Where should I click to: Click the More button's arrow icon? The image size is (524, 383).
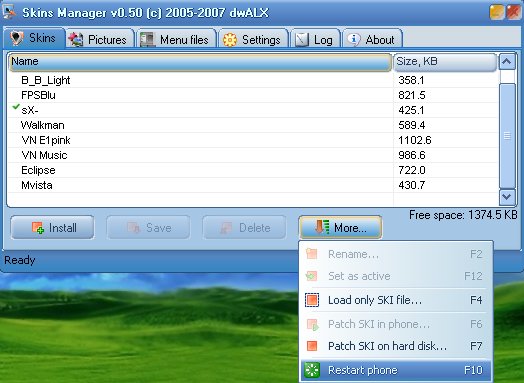322,227
